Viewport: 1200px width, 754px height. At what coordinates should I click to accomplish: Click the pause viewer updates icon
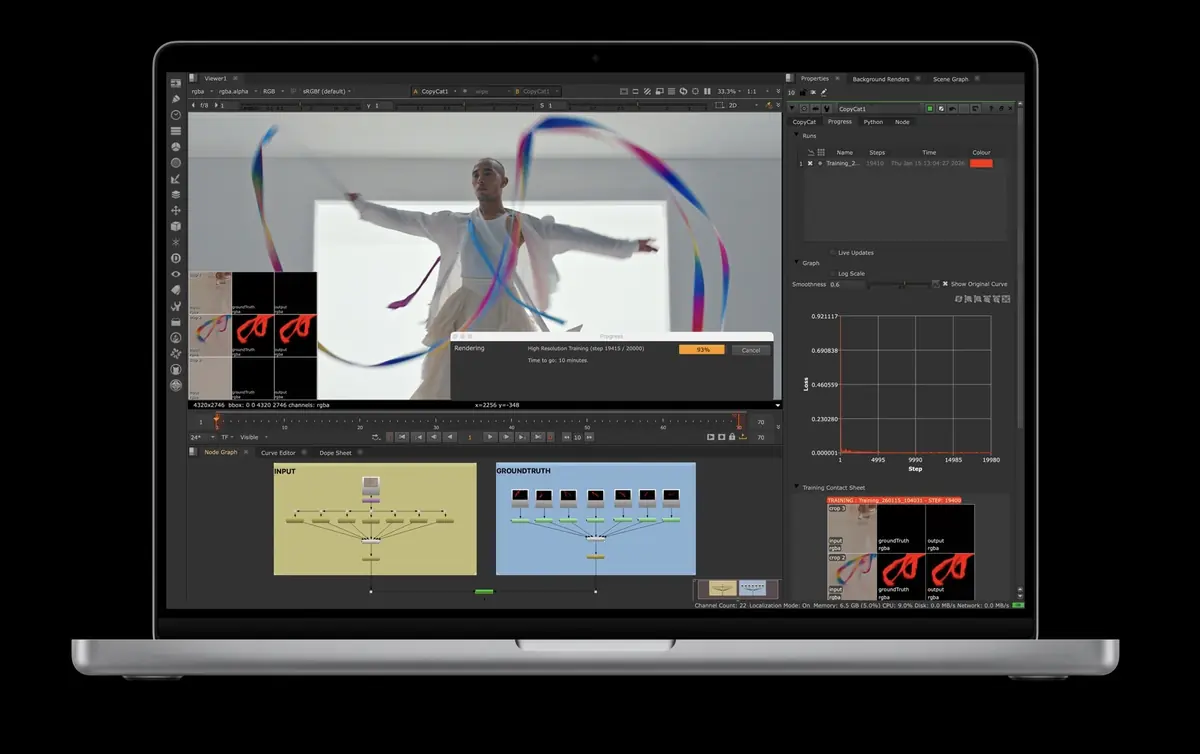(x=707, y=91)
